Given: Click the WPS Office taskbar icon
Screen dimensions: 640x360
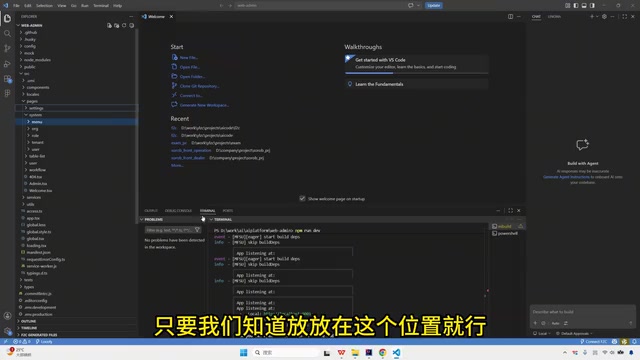Looking at the screenshot, I should click(341, 353).
